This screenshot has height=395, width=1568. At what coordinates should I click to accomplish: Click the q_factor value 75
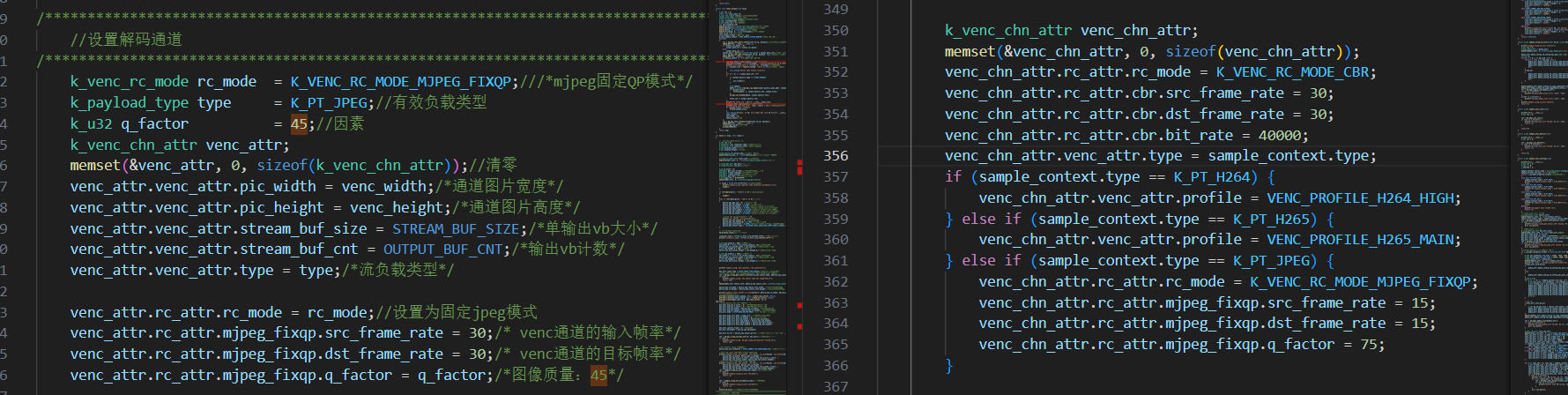pos(1370,345)
